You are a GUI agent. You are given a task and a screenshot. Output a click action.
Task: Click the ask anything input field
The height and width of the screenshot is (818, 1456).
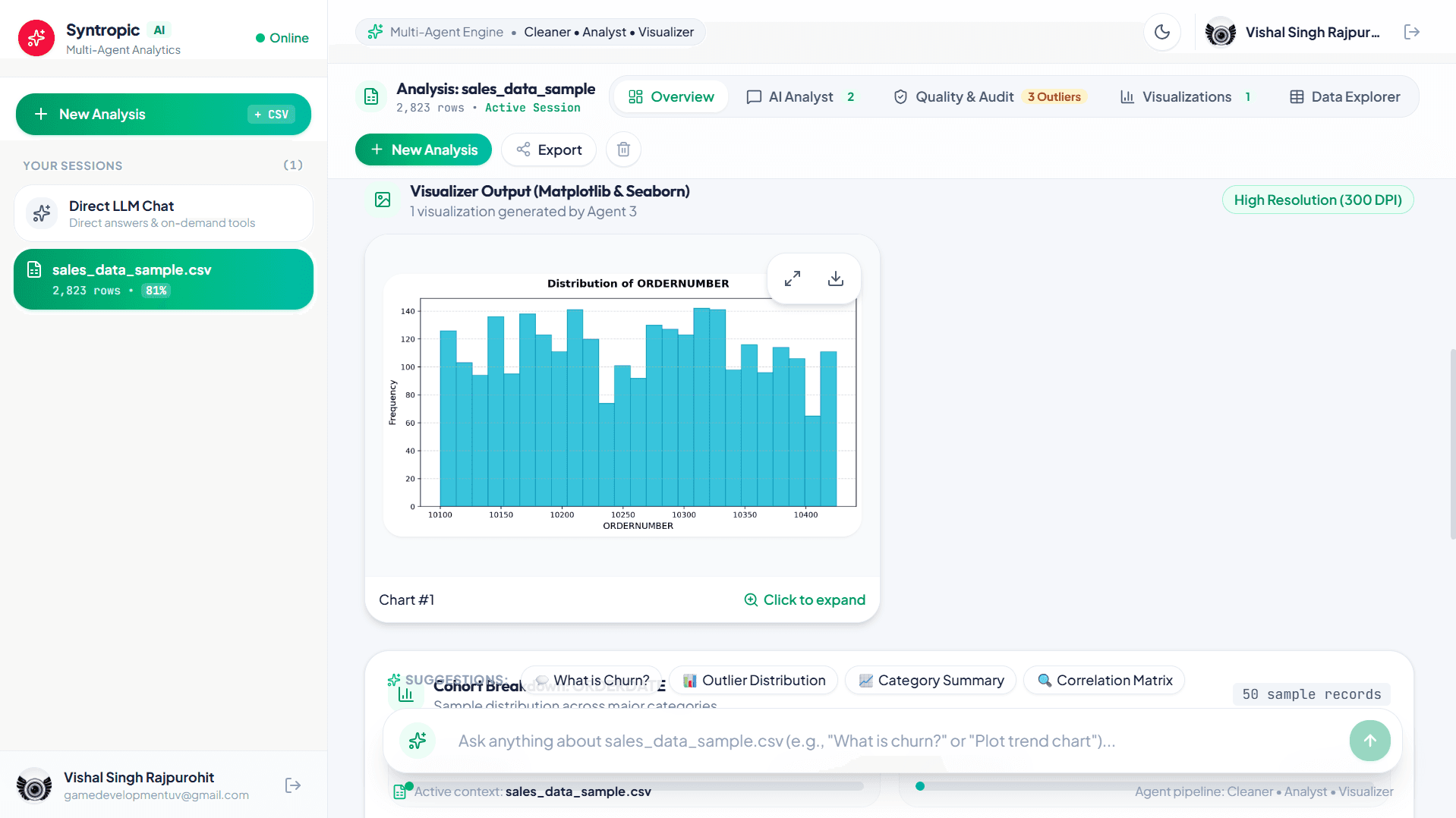[x=892, y=741]
